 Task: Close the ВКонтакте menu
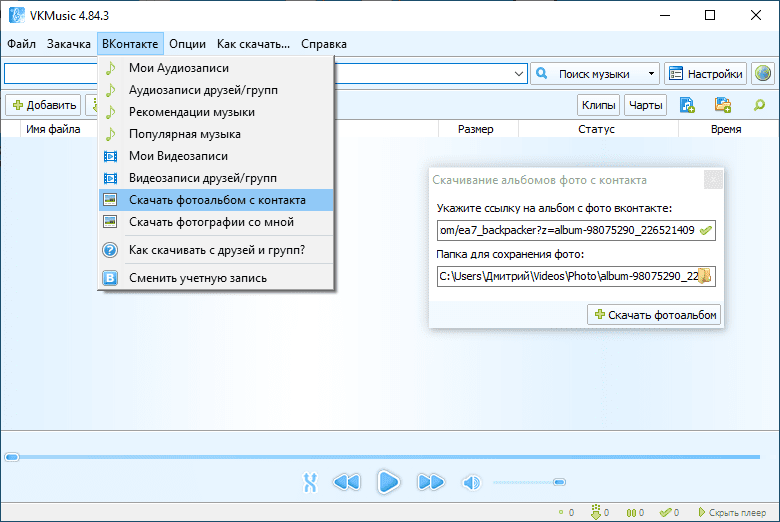click(x=130, y=44)
